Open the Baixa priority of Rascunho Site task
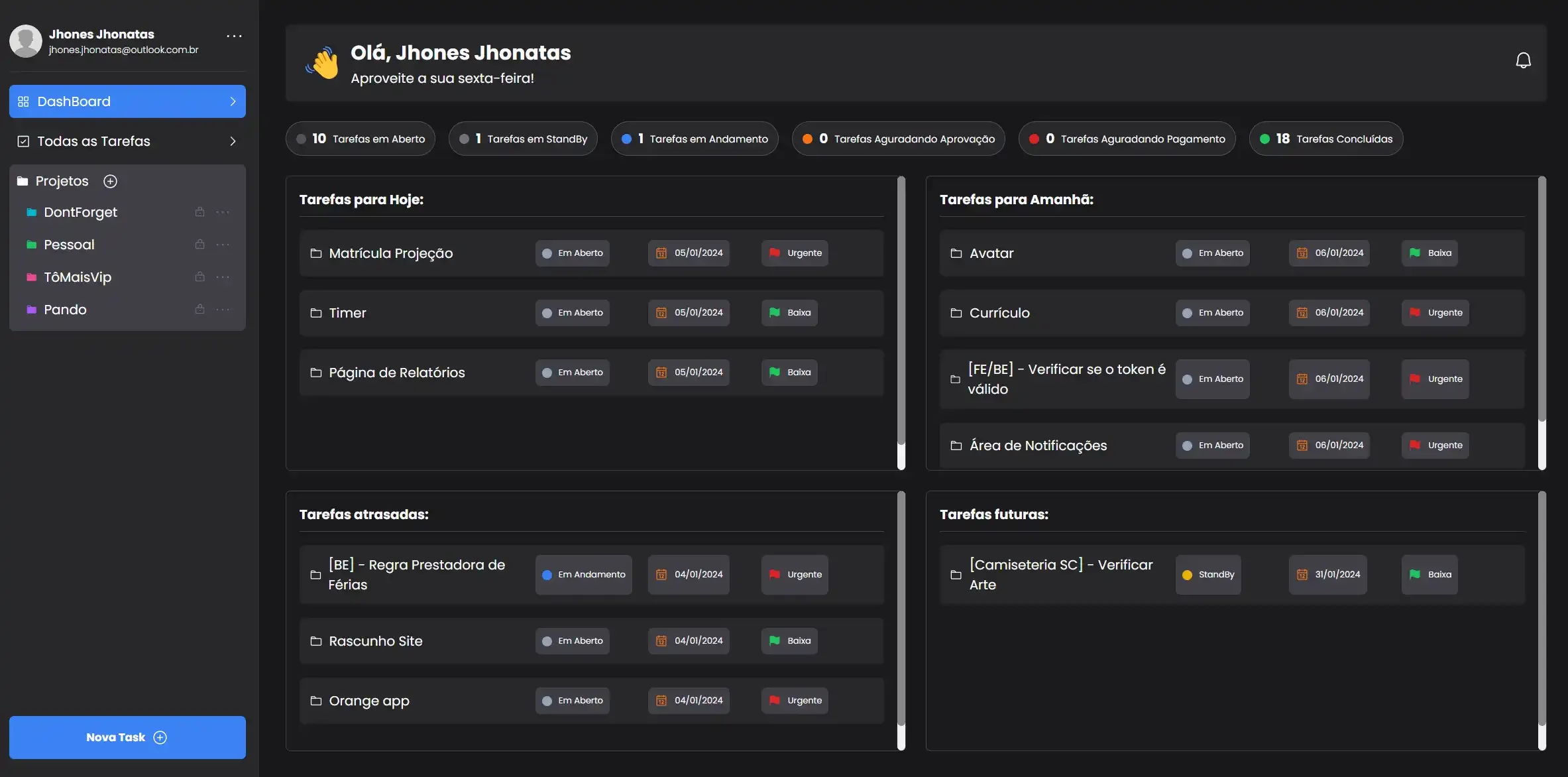 coord(789,641)
